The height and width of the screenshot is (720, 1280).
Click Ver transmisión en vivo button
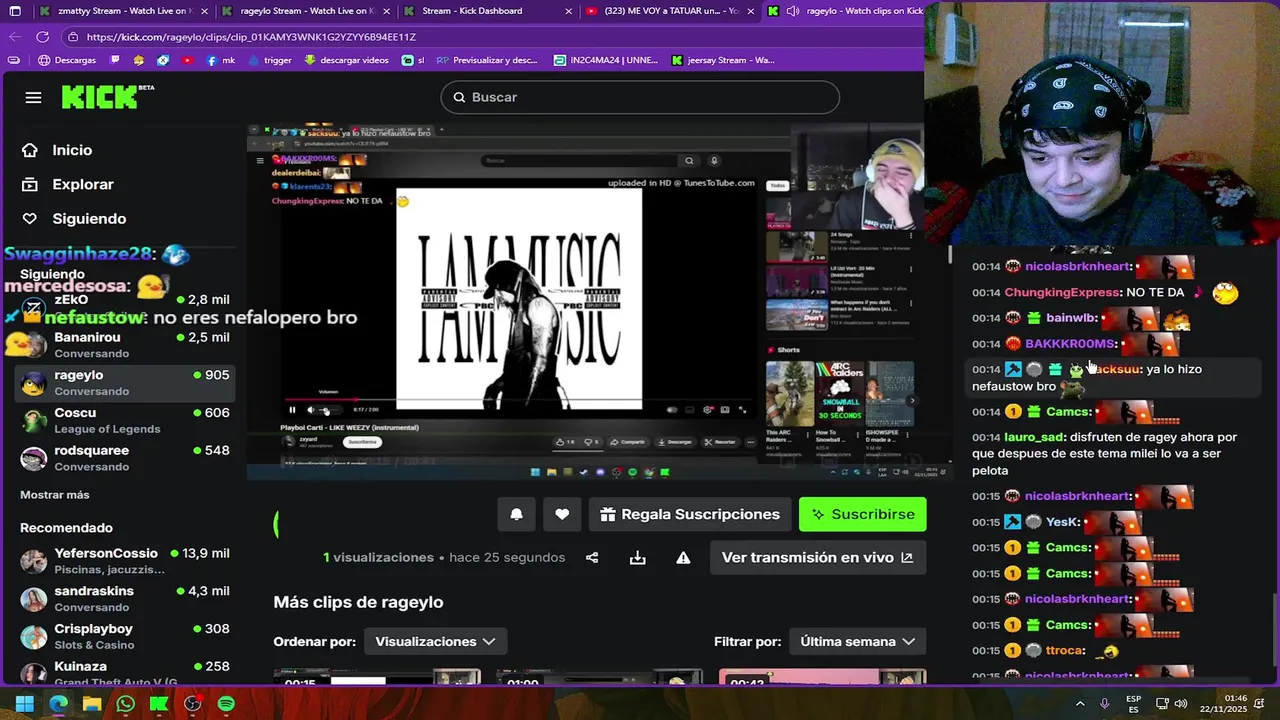pyautogui.click(x=818, y=557)
